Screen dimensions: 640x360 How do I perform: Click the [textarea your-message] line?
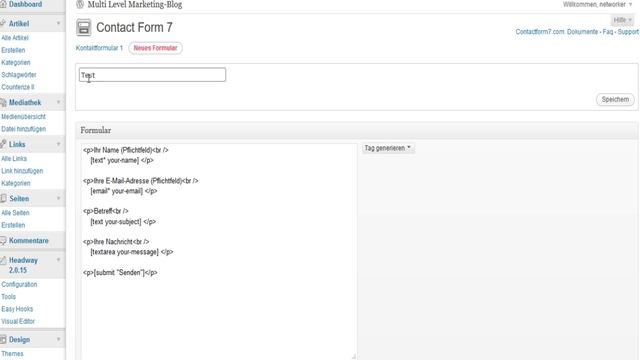click(131, 252)
